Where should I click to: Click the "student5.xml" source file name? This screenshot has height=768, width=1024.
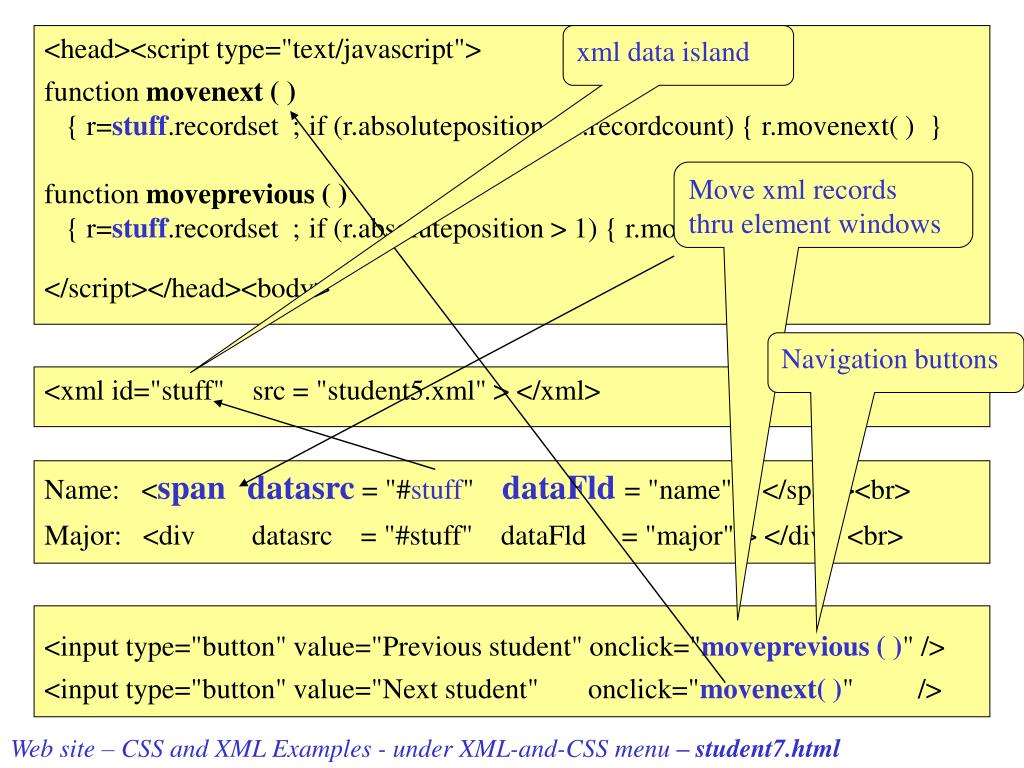point(401,391)
